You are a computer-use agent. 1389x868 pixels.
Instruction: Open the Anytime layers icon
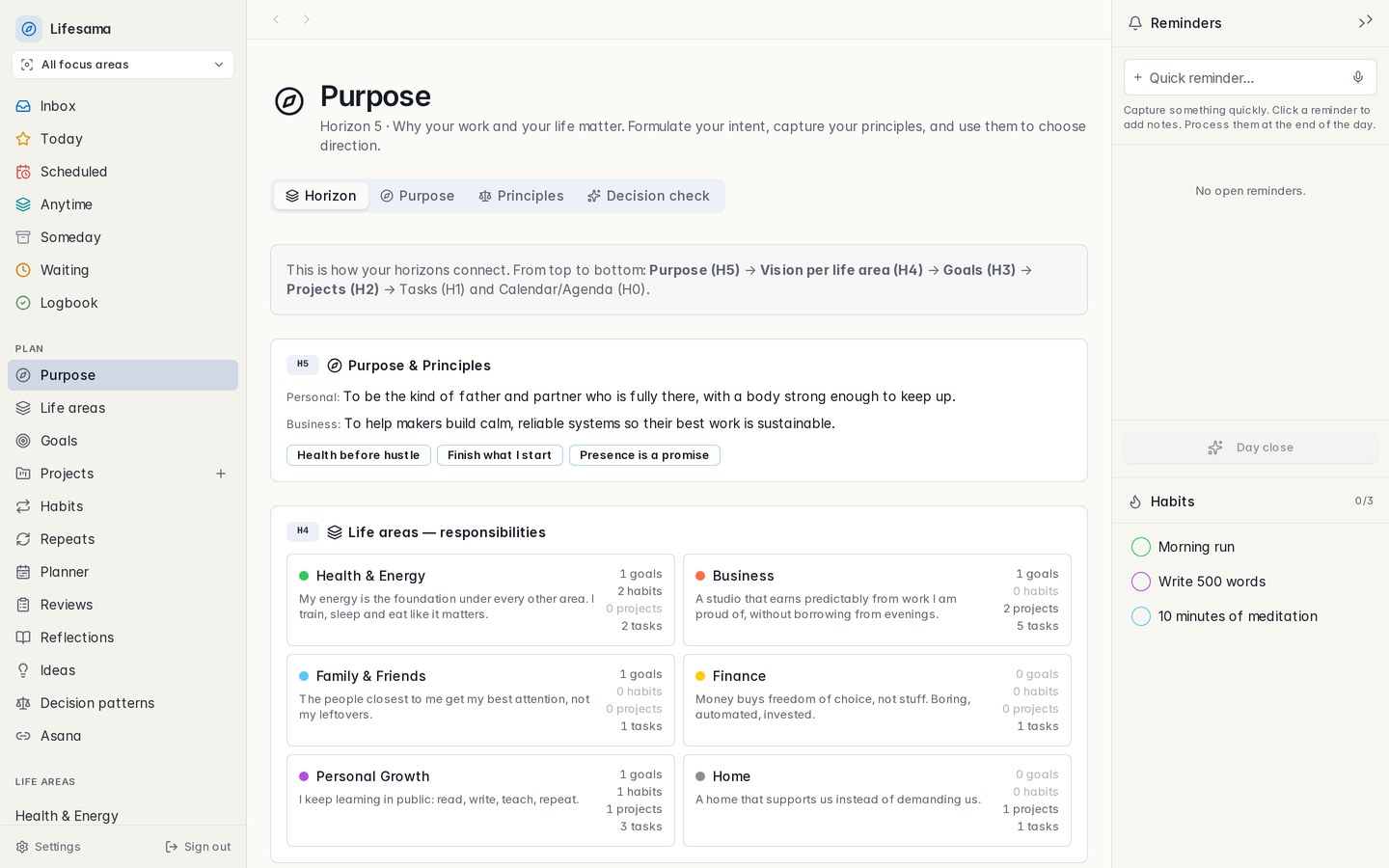click(23, 204)
